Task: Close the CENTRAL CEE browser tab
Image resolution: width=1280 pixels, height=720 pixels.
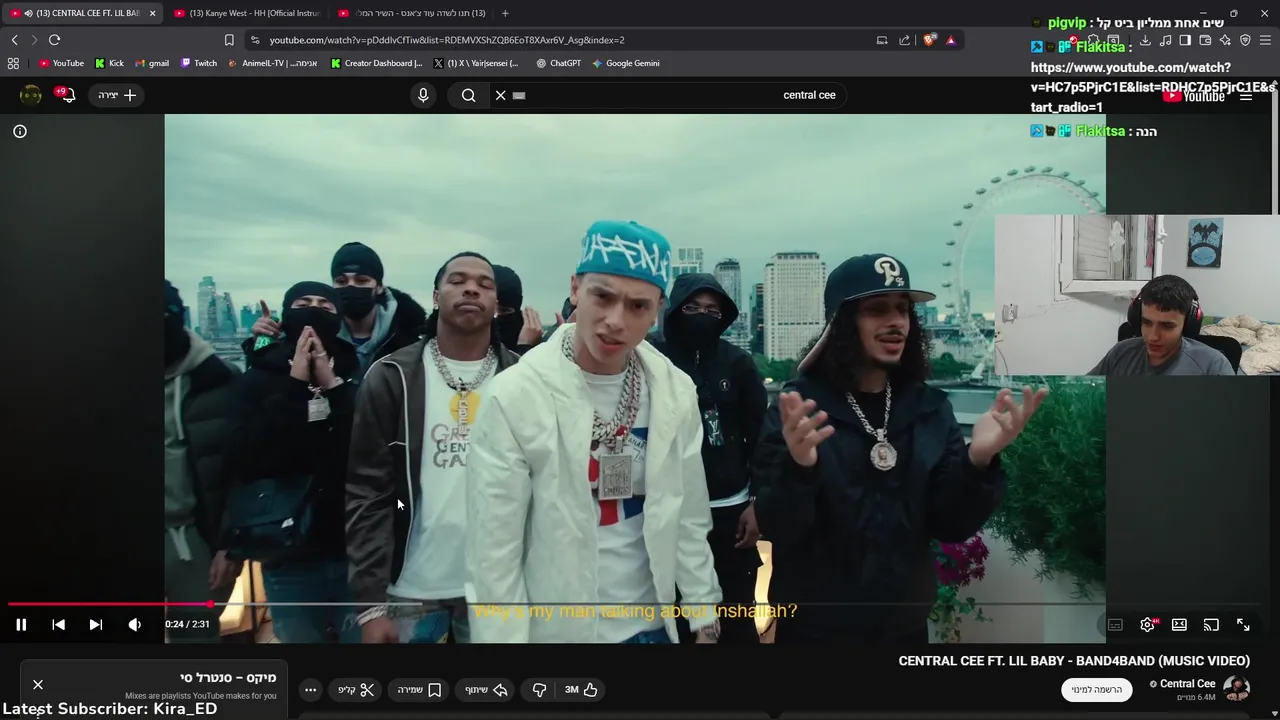Action: tap(152, 13)
